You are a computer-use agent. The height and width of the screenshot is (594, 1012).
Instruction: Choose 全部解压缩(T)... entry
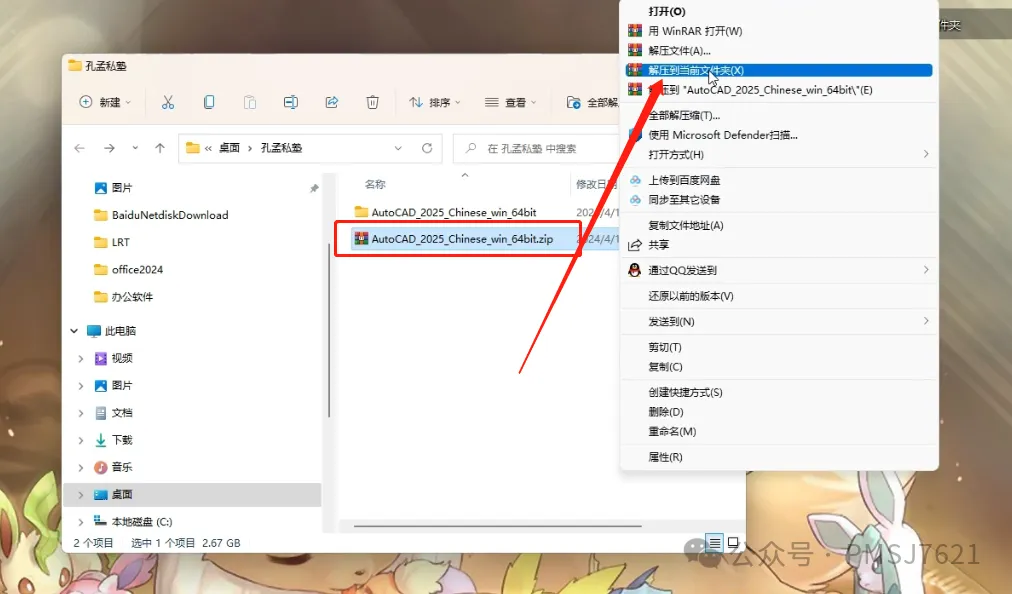[x=779, y=116]
